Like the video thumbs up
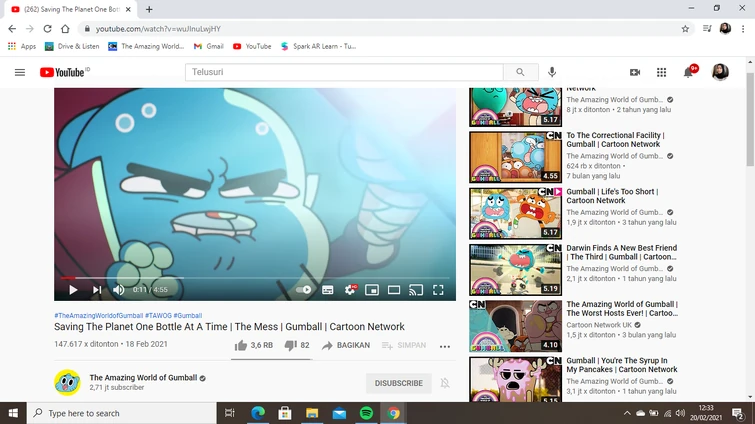This screenshot has height=424, width=755. pos(254,345)
